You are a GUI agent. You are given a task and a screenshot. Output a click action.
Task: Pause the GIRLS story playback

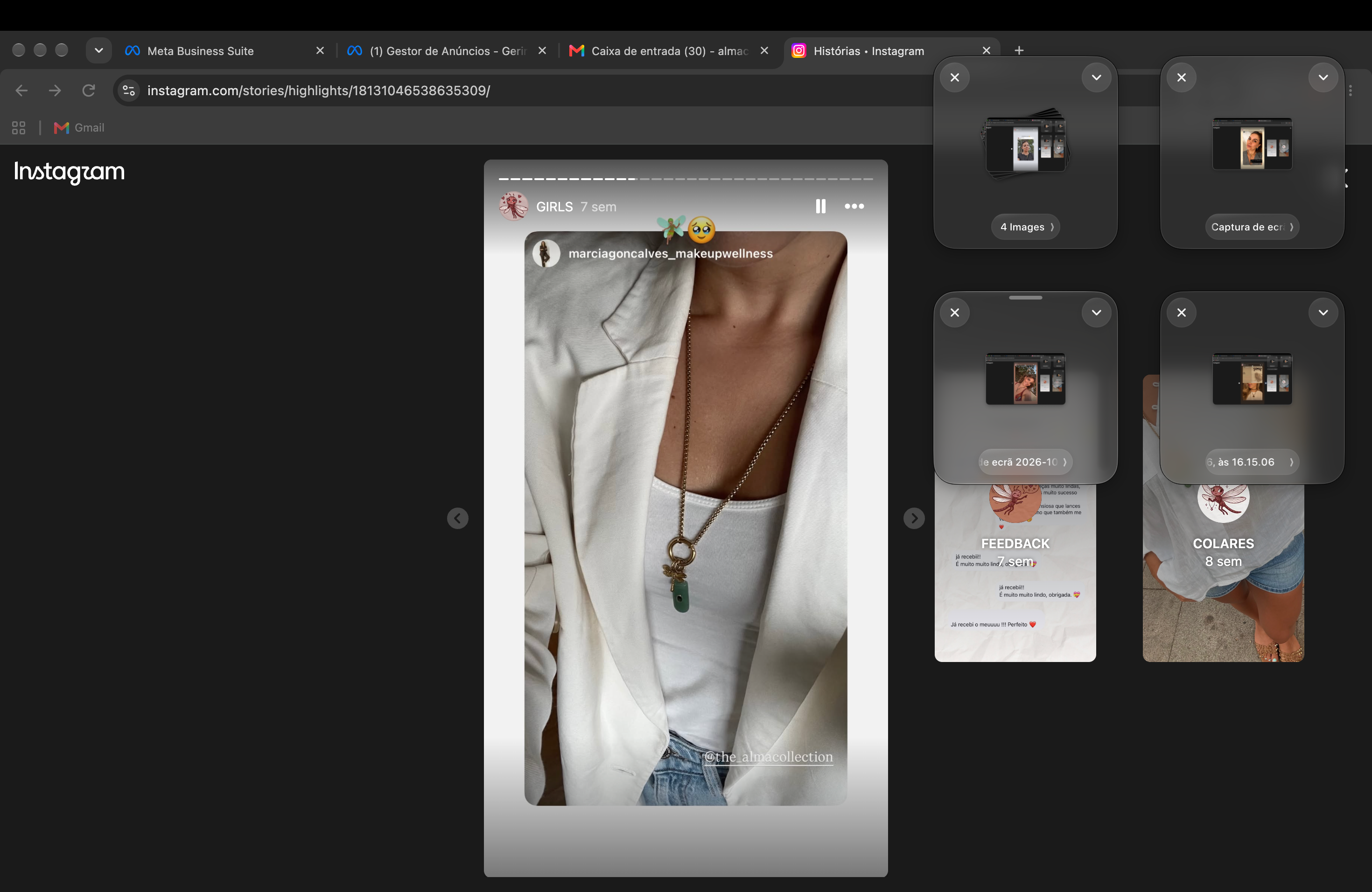pos(820,206)
